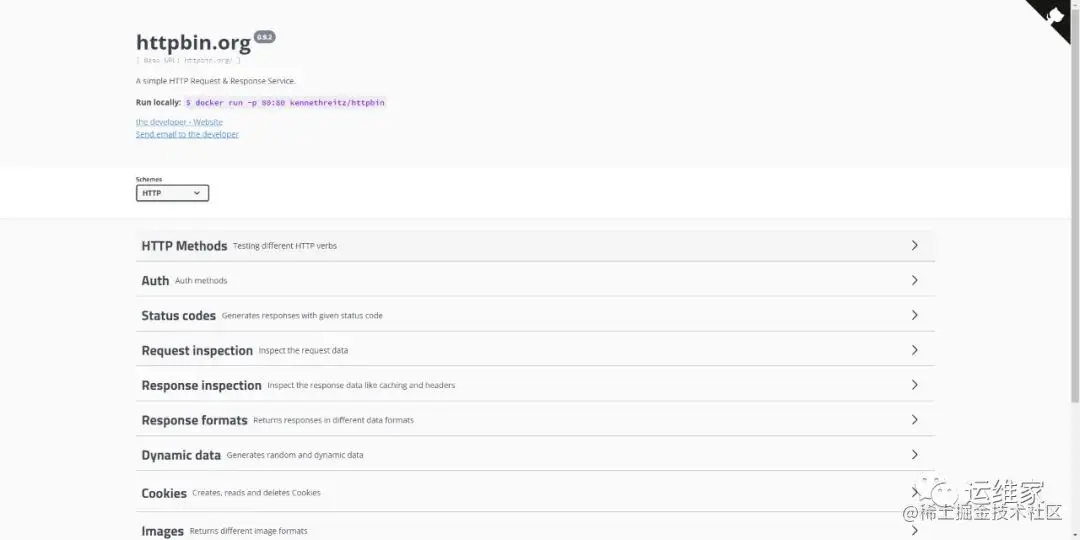Expand the HTTP Methods section chevron
This screenshot has width=1080, height=540.
tap(915, 245)
